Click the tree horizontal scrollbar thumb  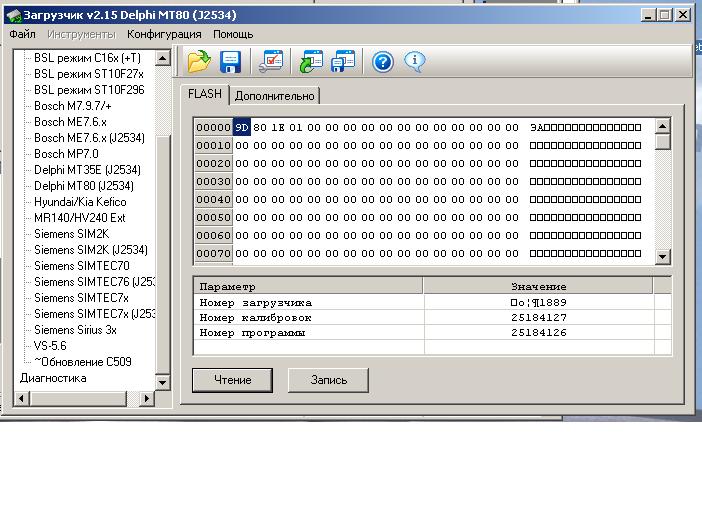click(x=78, y=398)
